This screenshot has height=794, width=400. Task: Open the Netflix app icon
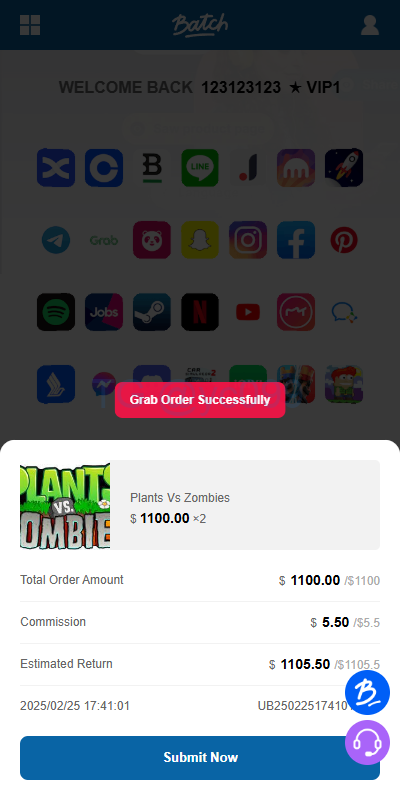200,312
